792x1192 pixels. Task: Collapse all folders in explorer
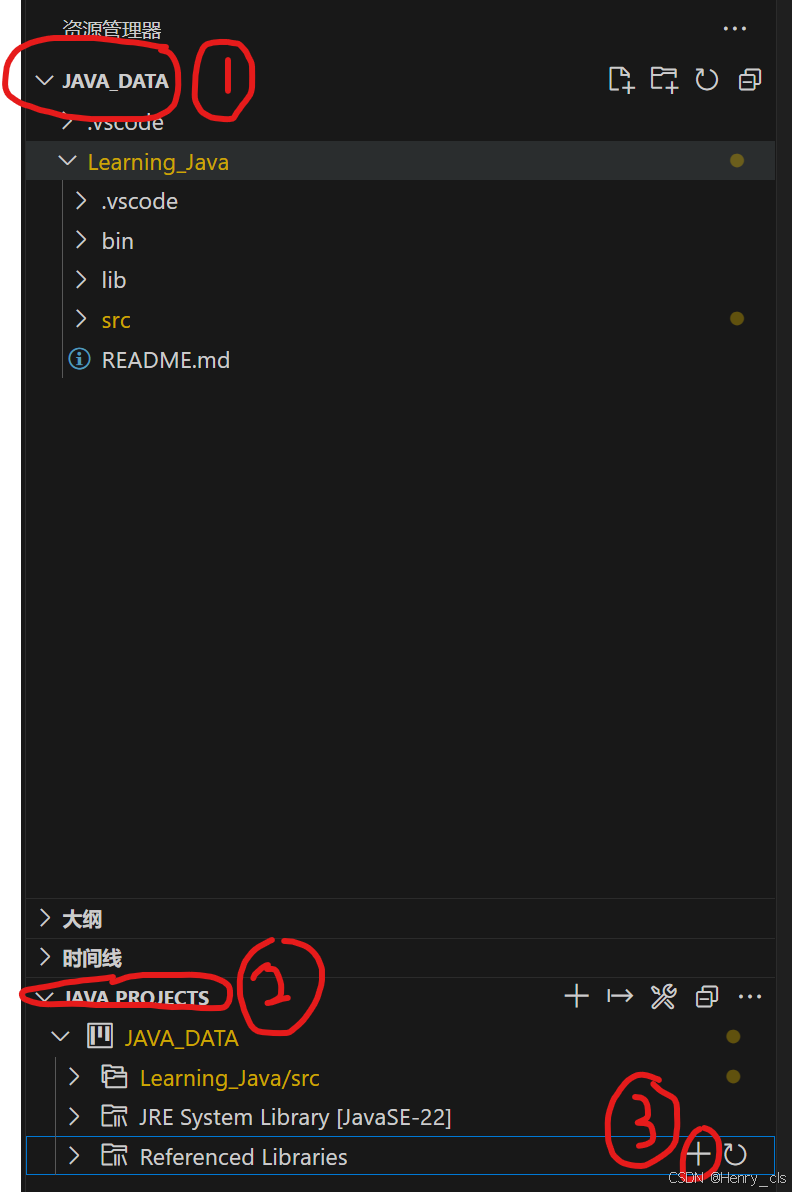tap(750, 80)
